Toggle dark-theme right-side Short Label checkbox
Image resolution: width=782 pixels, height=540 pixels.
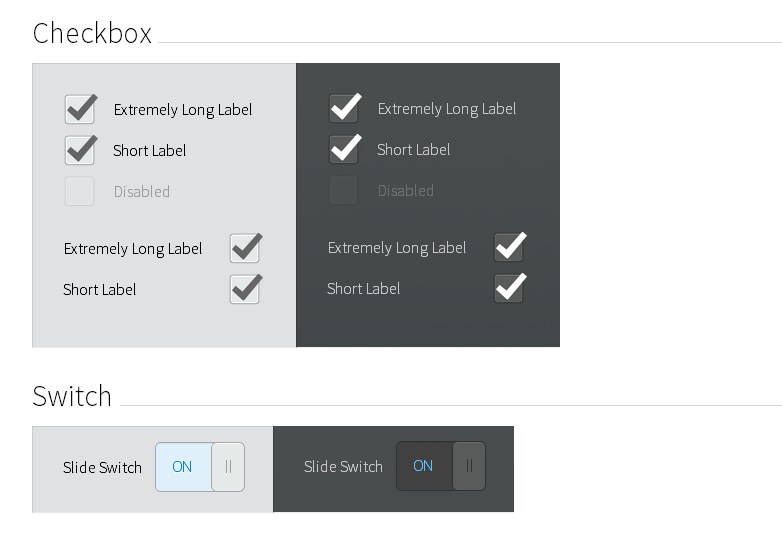pos(509,288)
